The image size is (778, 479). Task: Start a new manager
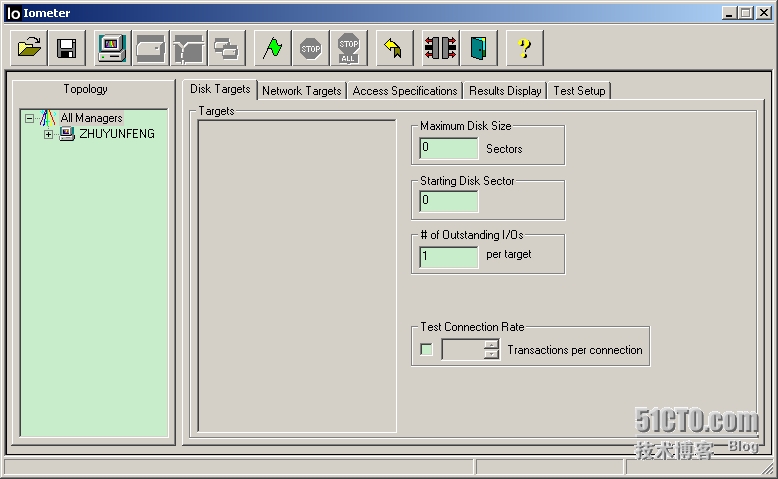coord(113,48)
